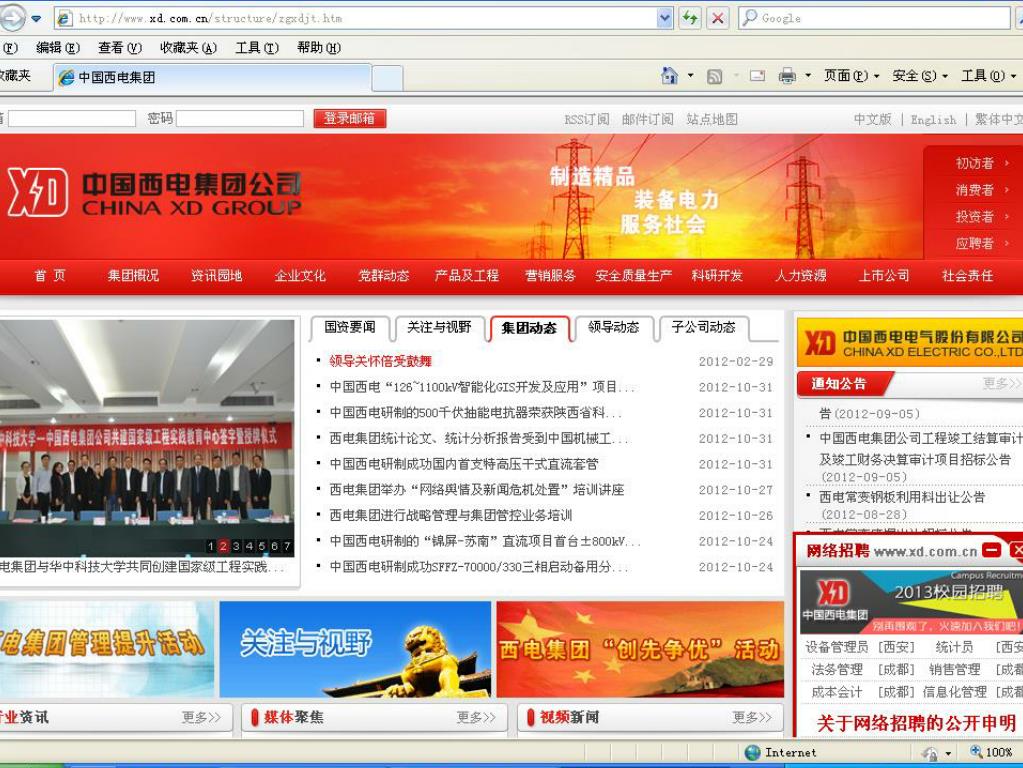Screen dimensions: 1023x768
Task: Switch to 中文版 language
Action: pyautogui.click(x=872, y=119)
